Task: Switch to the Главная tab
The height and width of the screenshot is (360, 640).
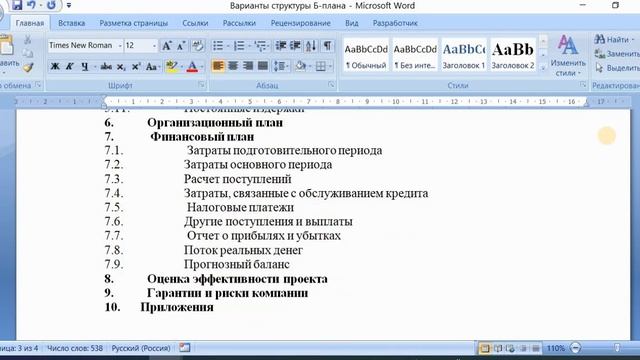Action: pyautogui.click(x=29, y=23)
